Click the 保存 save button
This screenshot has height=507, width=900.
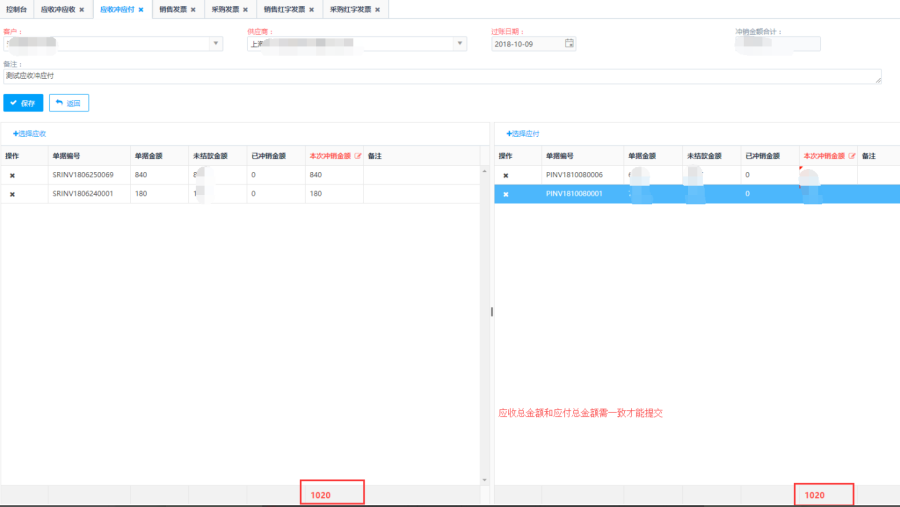23,102
